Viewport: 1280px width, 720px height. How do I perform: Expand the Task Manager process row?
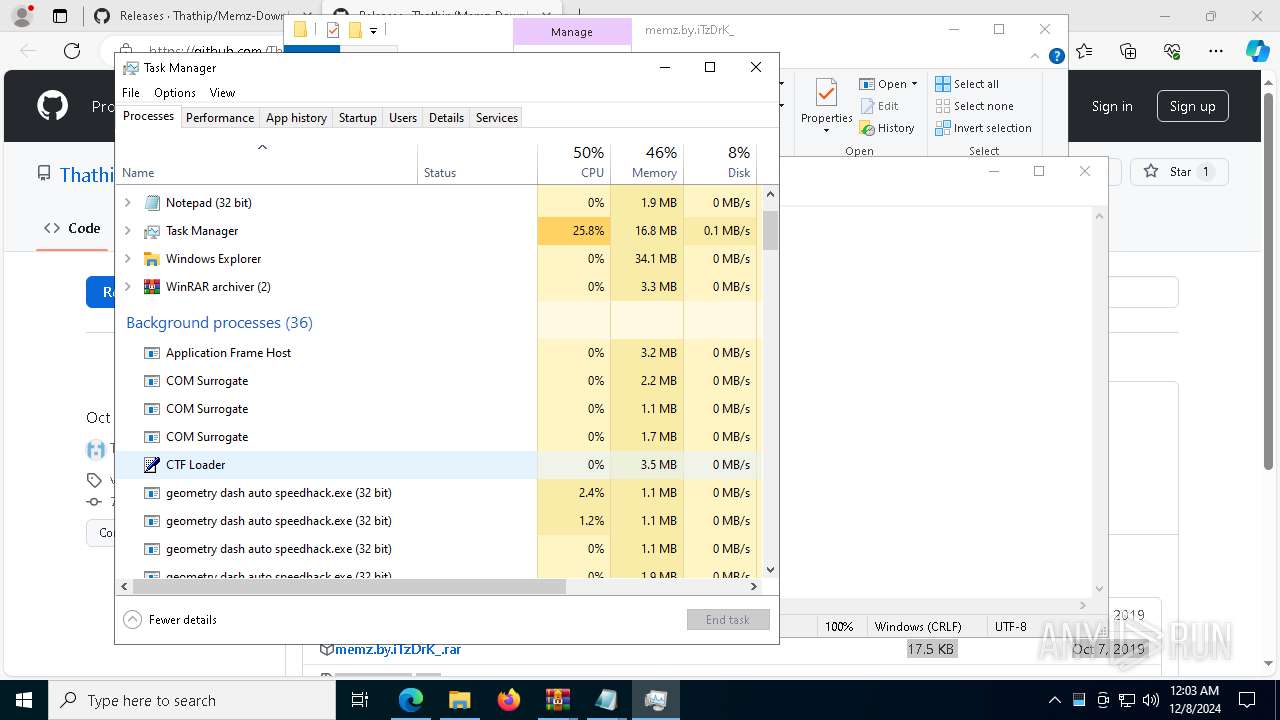[127, 231]
